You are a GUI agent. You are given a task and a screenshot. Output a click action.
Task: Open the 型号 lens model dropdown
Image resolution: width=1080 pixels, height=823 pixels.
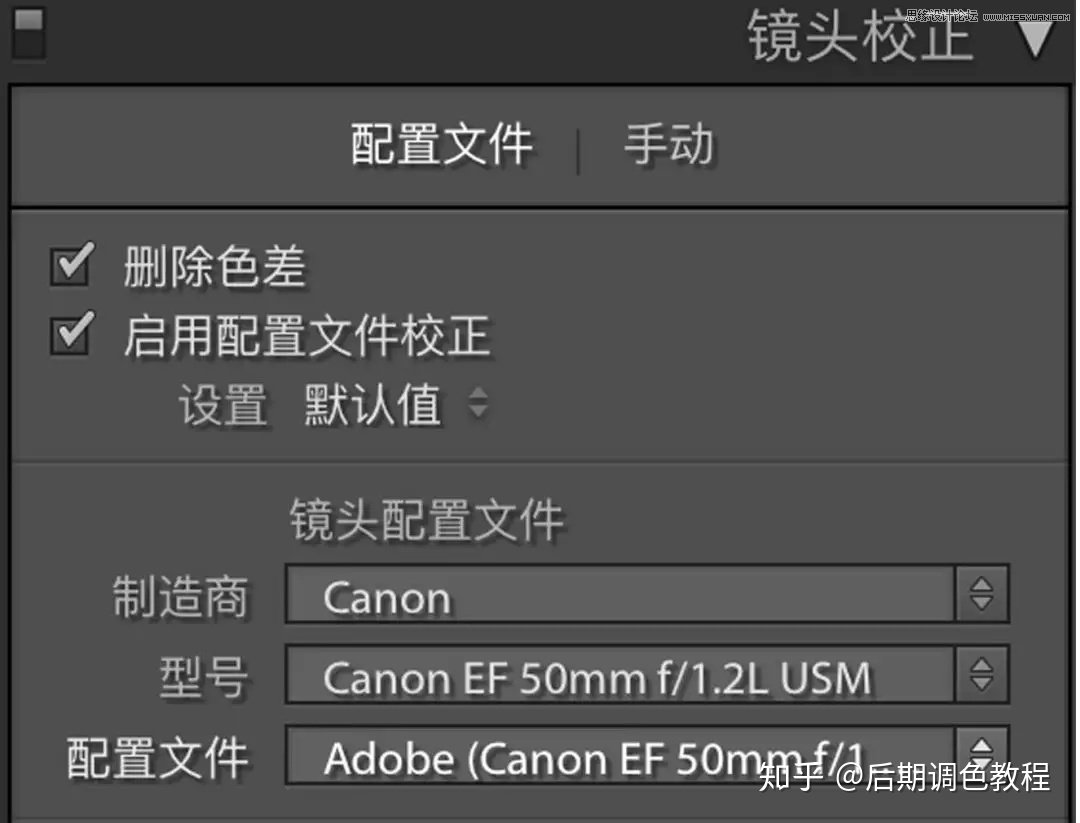pos(620,674)
